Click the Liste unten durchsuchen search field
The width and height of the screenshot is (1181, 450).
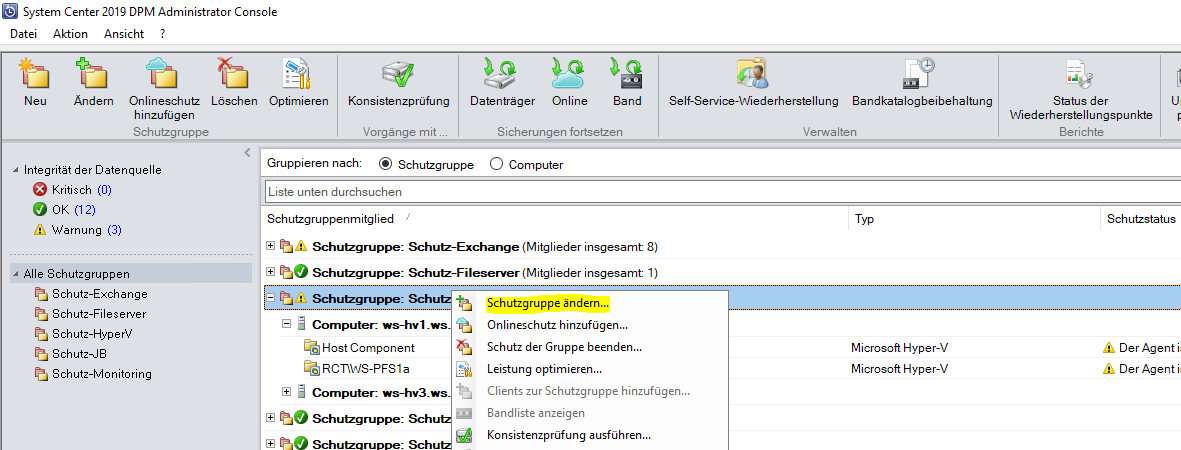point(723,192)
